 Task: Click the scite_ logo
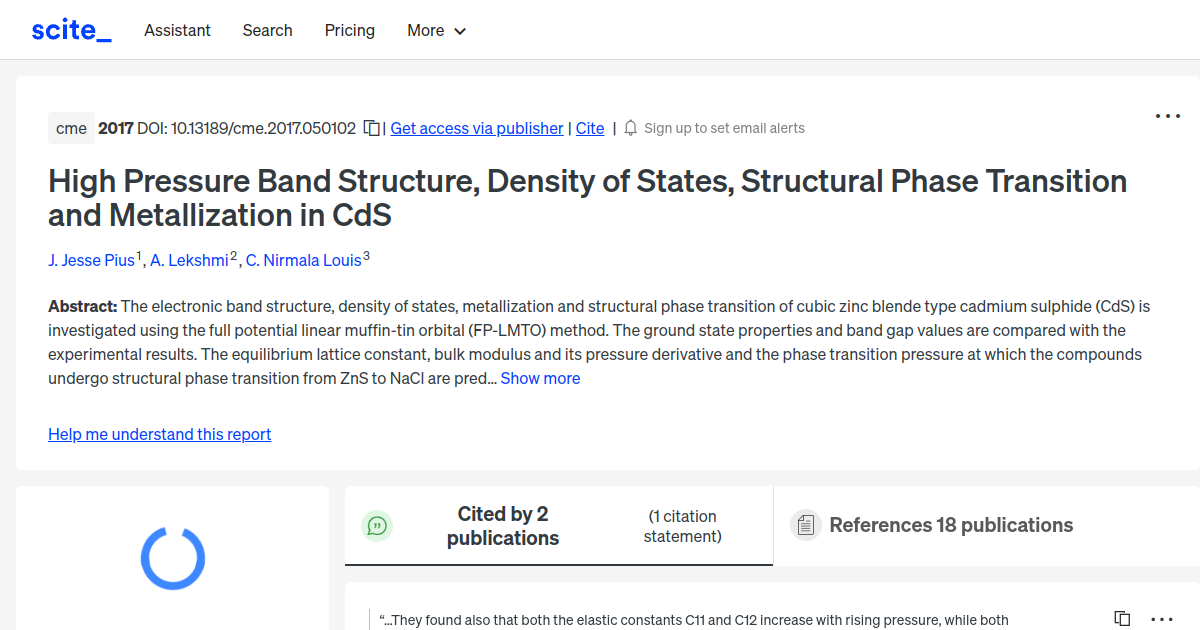tap(70, 29)
